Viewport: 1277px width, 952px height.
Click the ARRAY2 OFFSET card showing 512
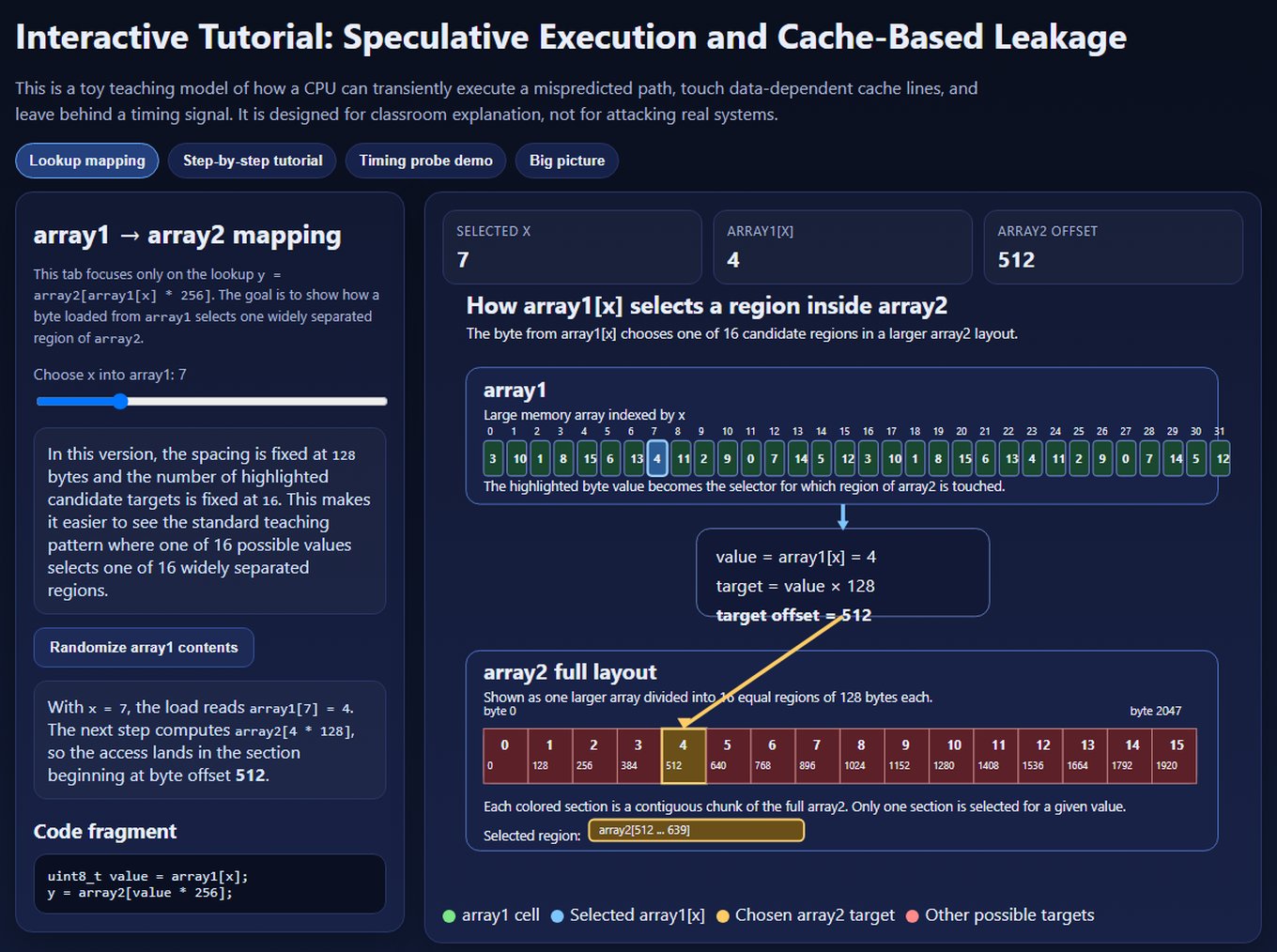tap(1113, 247)
